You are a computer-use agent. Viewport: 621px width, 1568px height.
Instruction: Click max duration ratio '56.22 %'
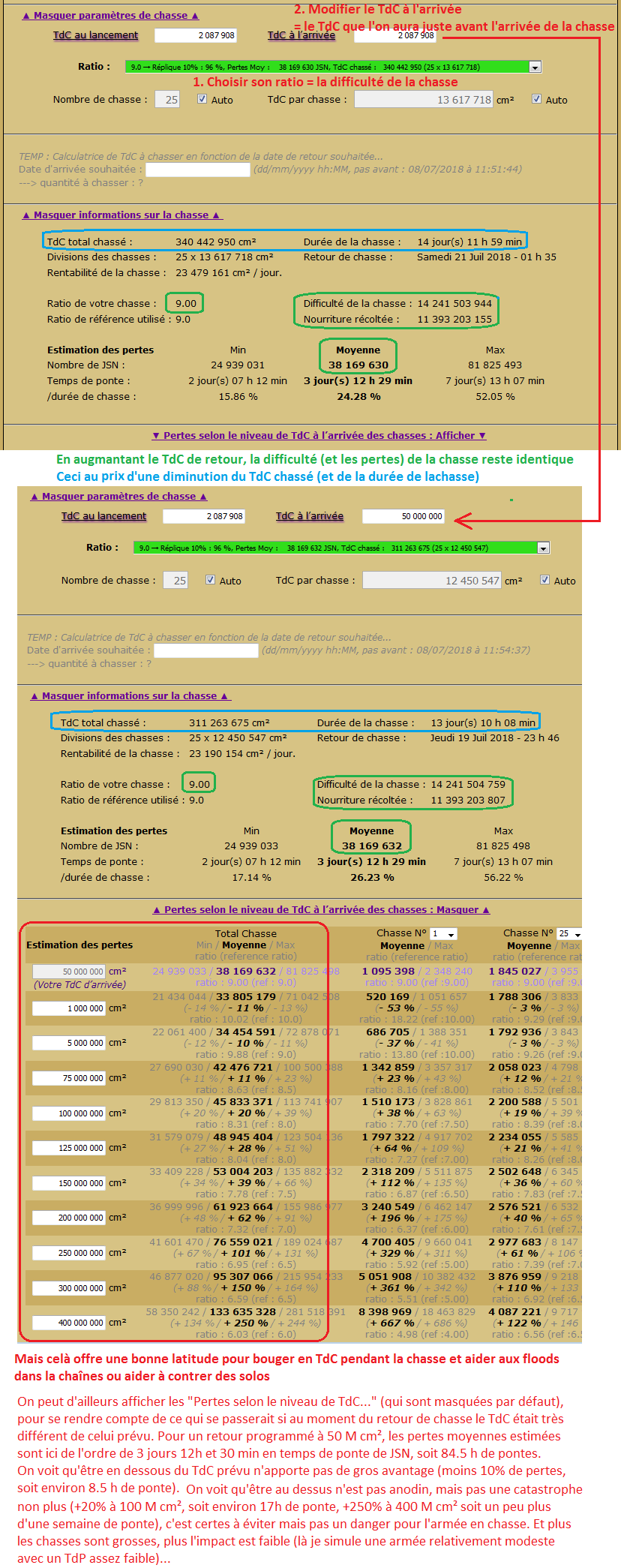(x=503, y=877)
